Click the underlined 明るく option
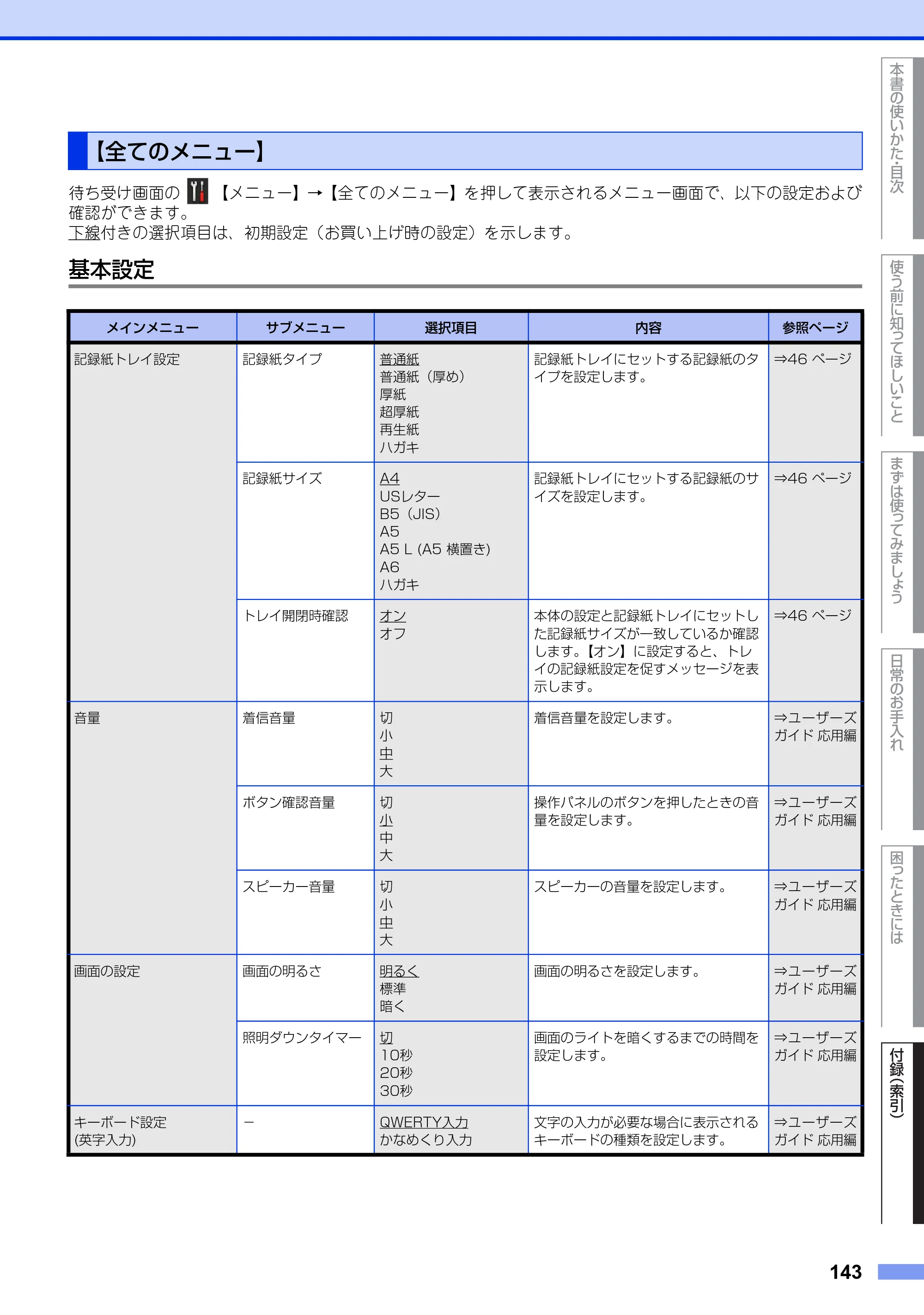This screenshot has width=924, height=1315. point(400,972)
